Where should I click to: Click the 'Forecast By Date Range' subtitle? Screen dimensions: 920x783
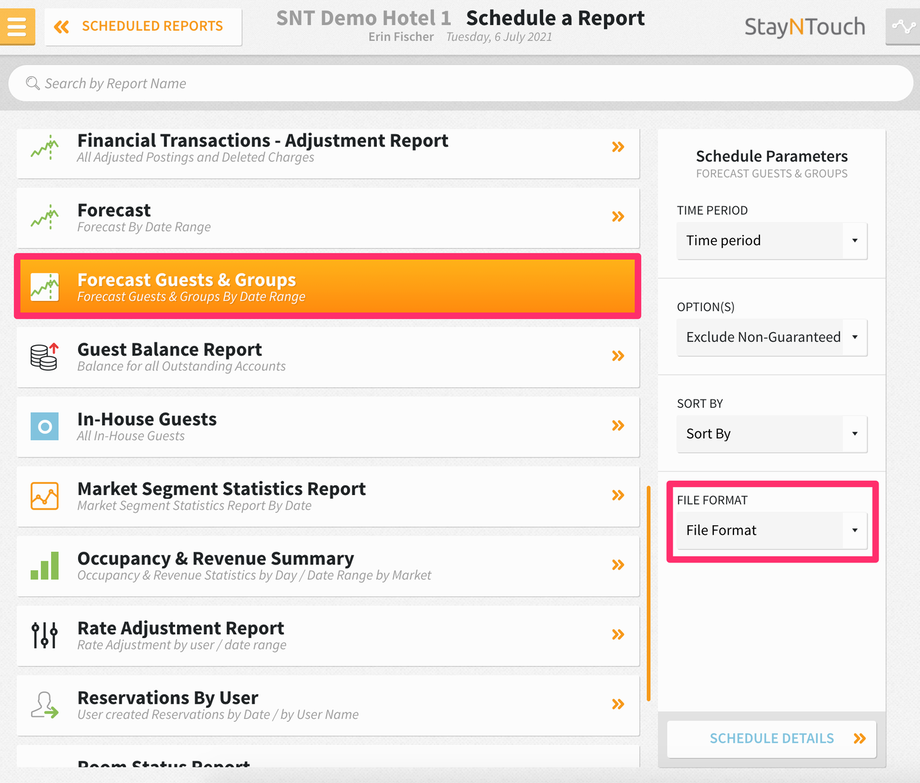coord(144,227)
